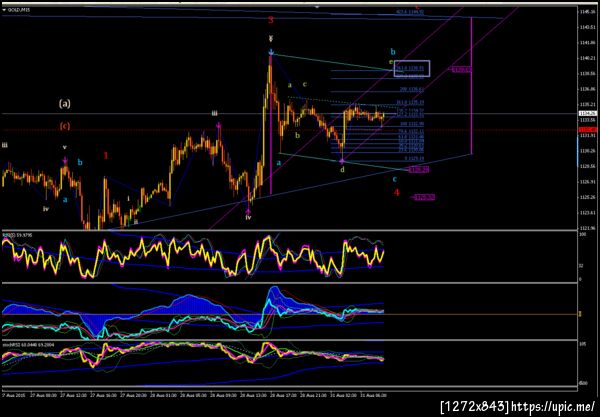The width and height of the screenshot is (600, 417).
Task: Select the Fibonacci 161.8 level label
Action: (x=409, y=103)
